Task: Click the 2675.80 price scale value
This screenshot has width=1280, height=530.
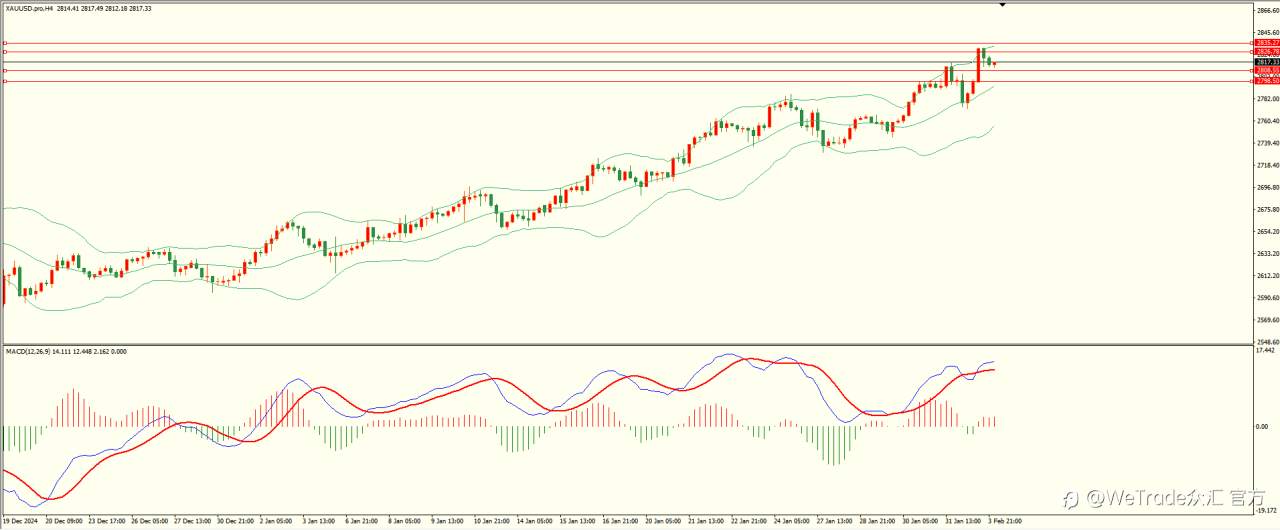Action: (1267, 210)
